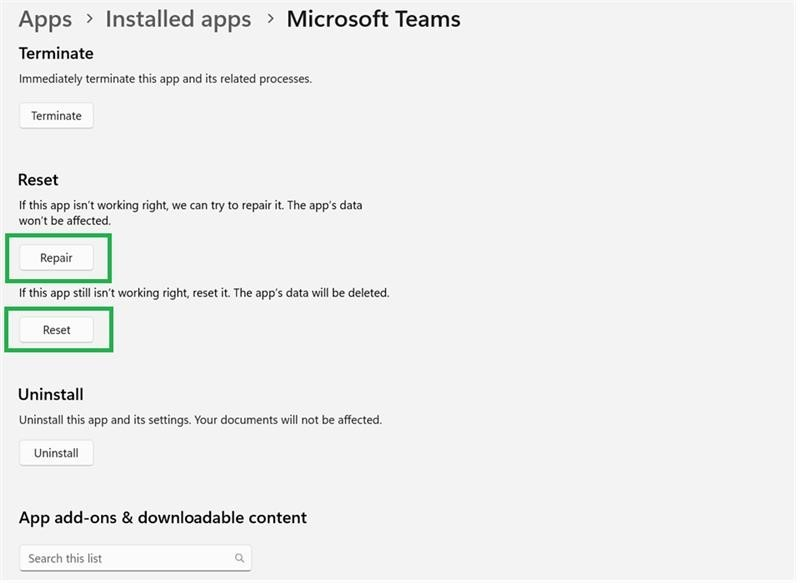Focus the Search this list field

(x=135, y=558)
